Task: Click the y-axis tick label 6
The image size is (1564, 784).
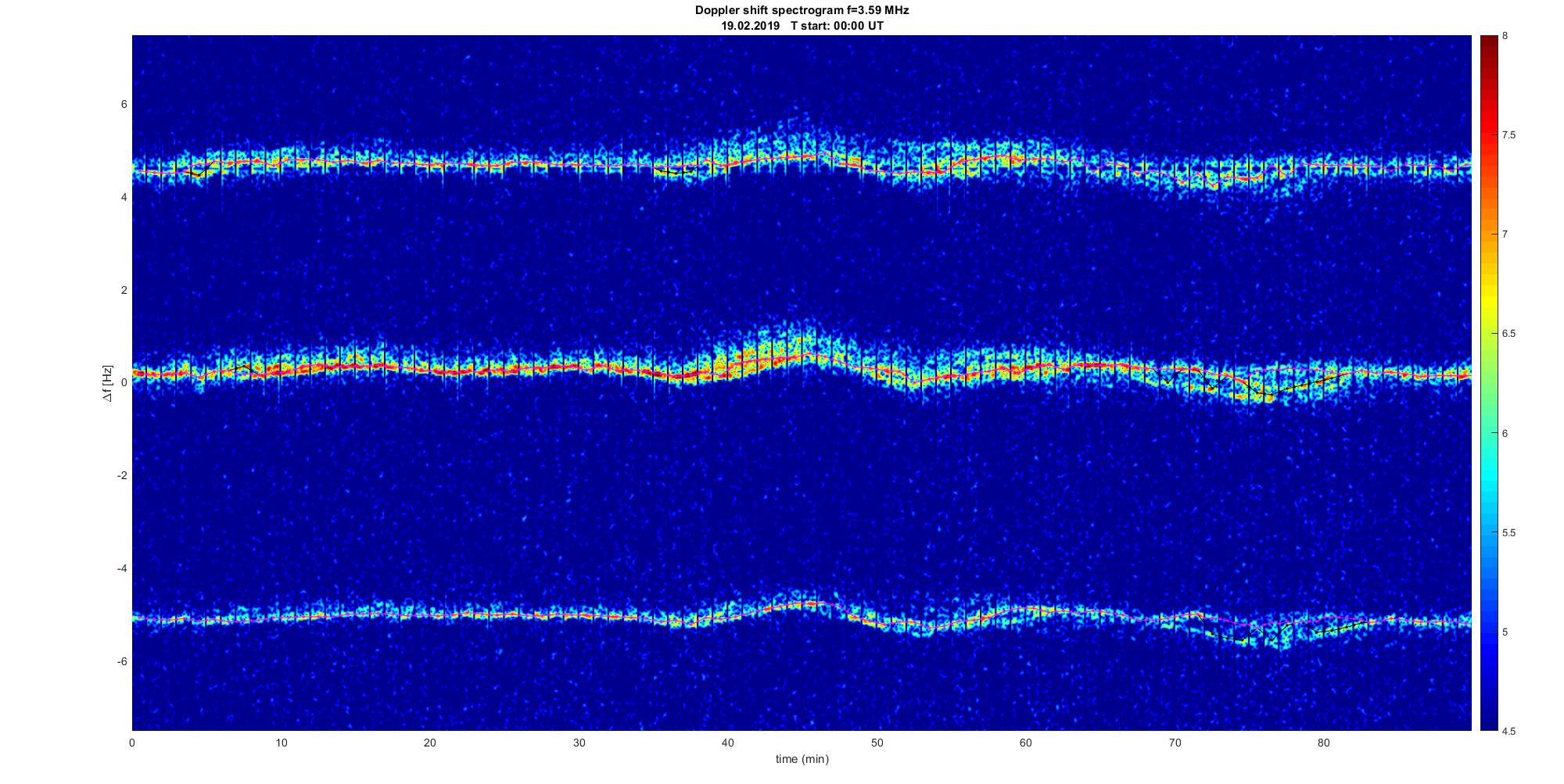Action: [x=124, y=105]
